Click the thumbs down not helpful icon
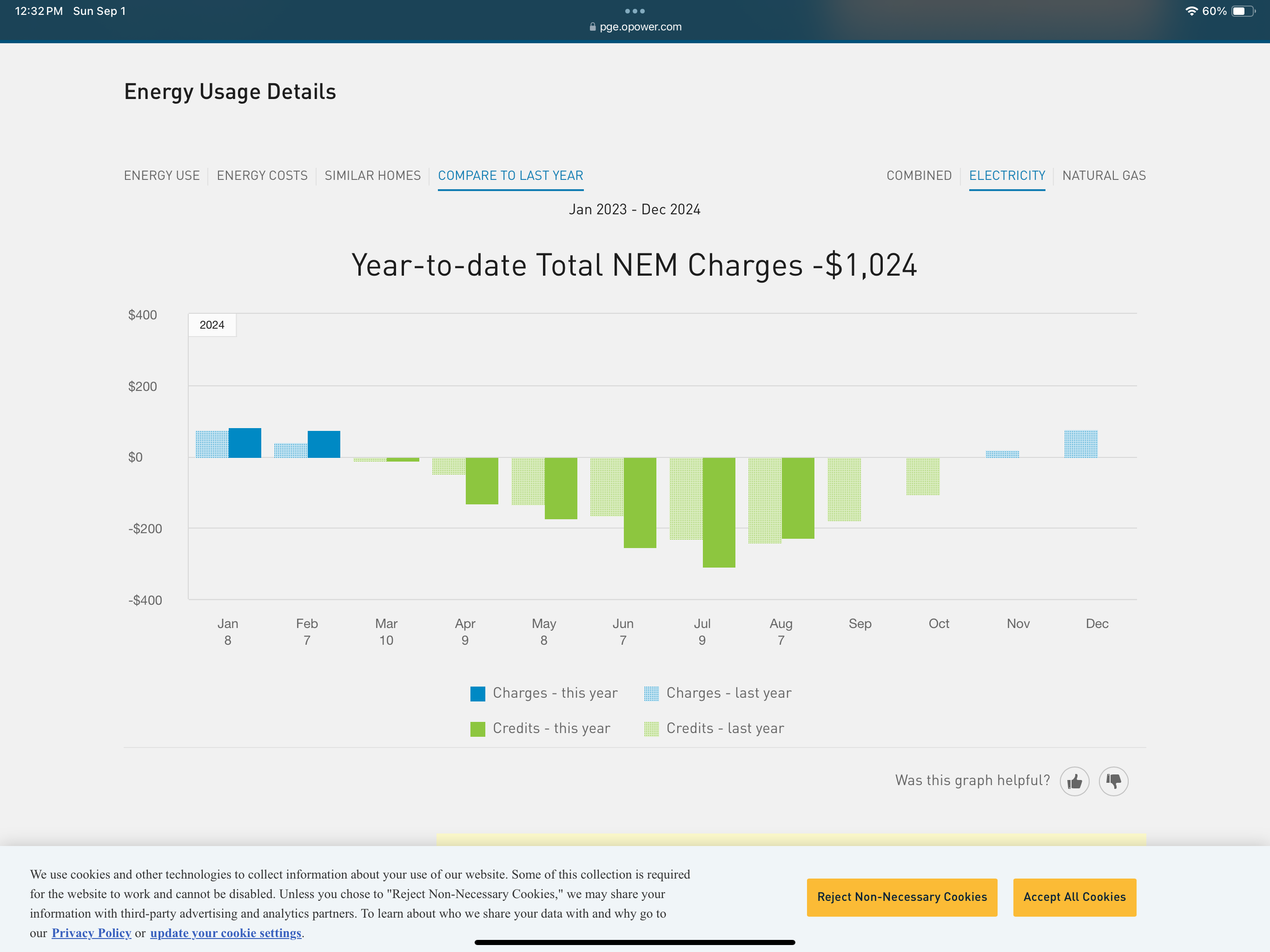The width and height of the screenshot is (1270, 952). 1113,781
